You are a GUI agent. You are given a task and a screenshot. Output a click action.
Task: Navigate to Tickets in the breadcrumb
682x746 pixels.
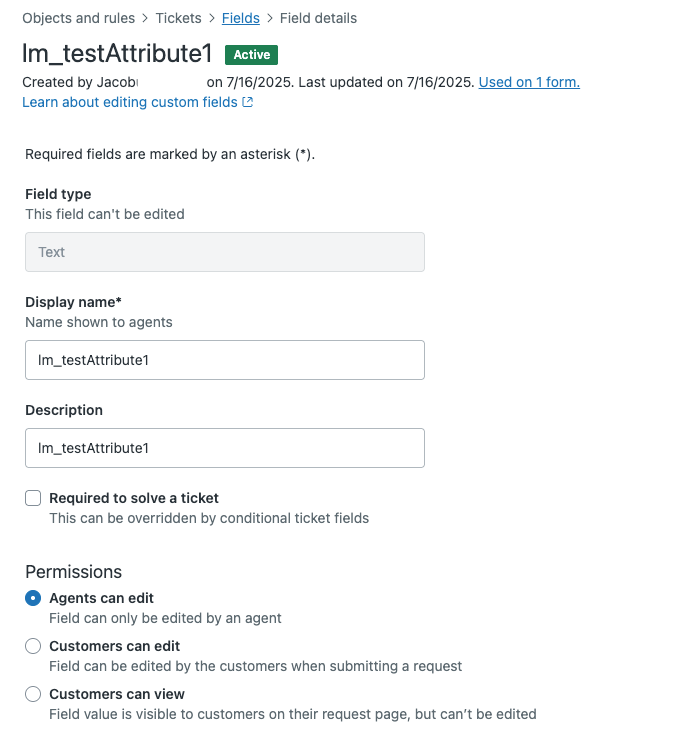pos(178,18)
